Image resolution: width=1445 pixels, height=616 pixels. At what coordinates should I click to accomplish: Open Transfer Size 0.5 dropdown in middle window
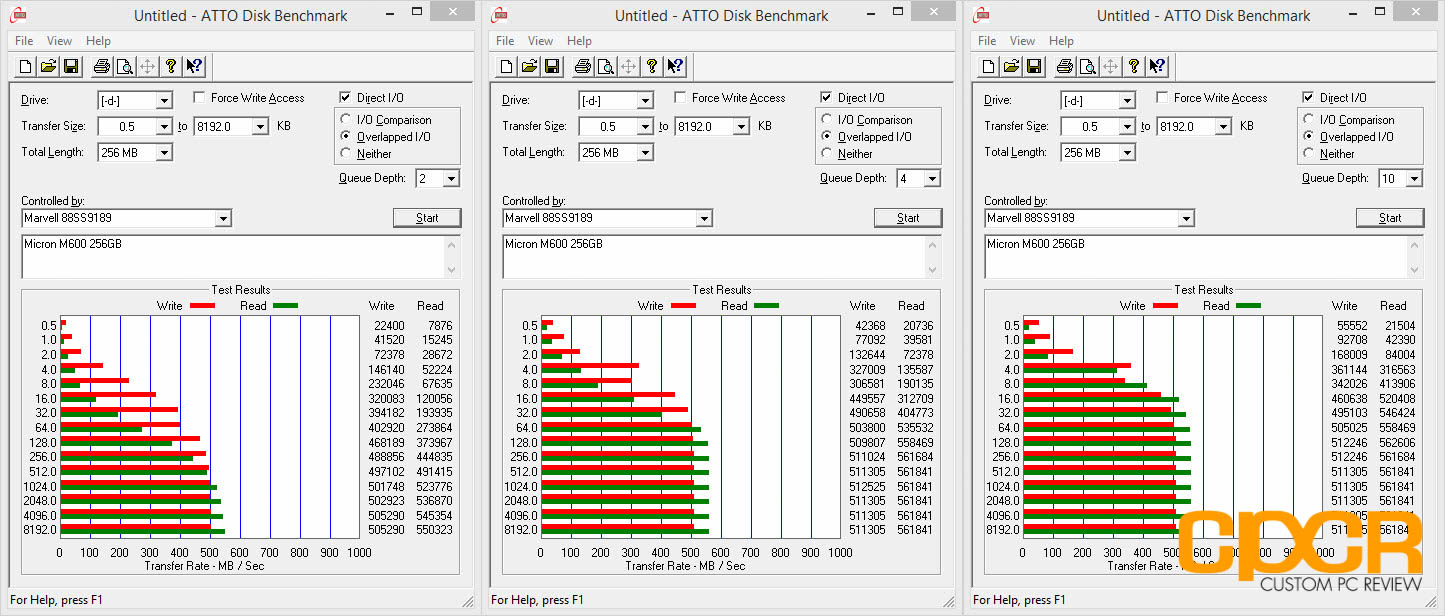[x=645, y=127]
